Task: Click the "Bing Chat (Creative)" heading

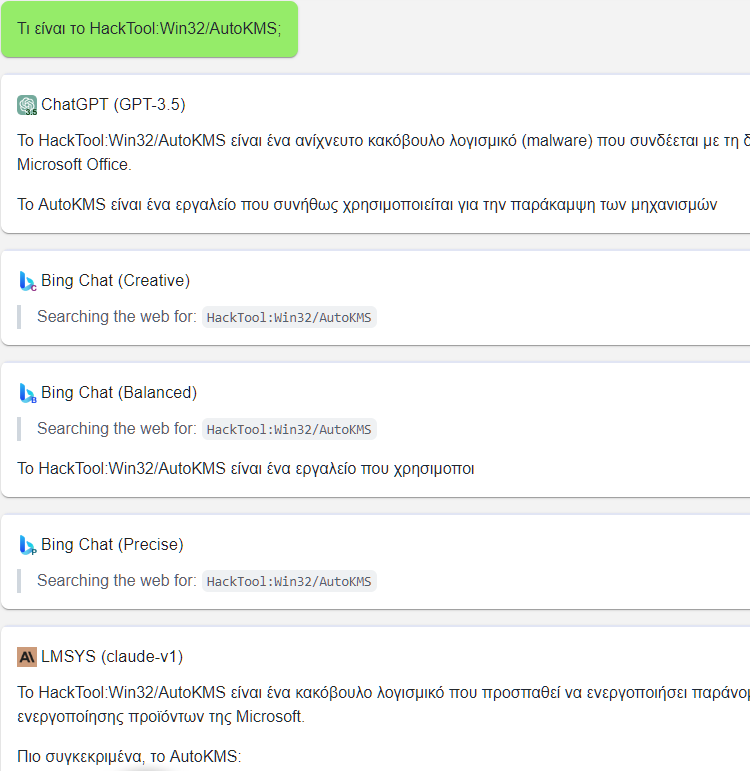Action: [116, 280]
